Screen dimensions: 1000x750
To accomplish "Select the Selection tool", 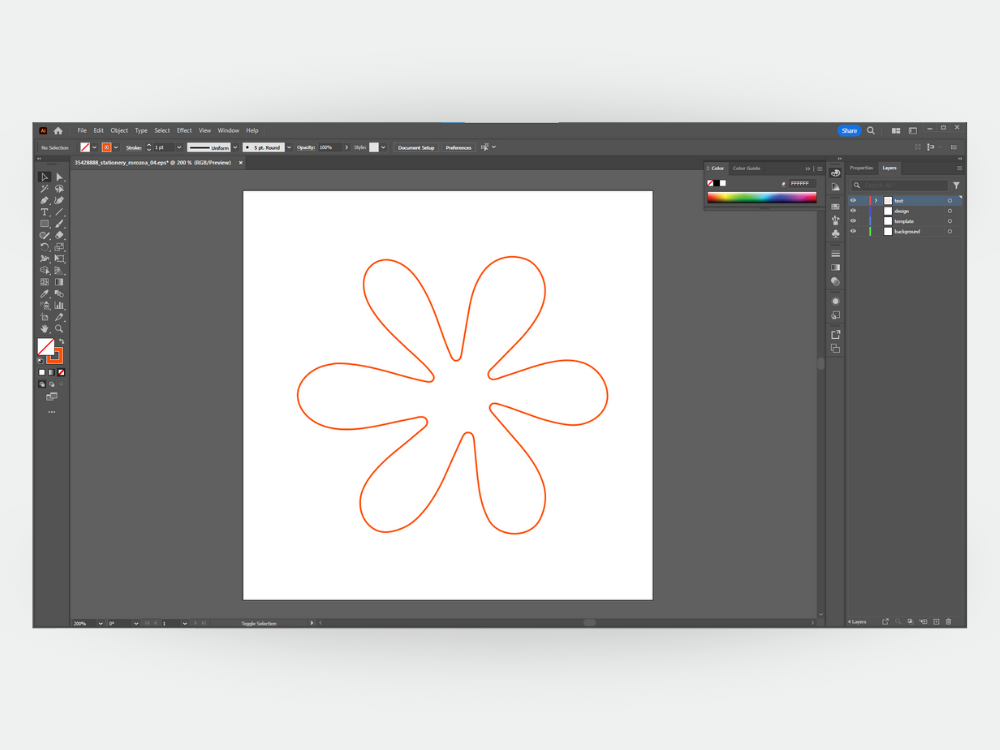I will [x=46, y=176].
